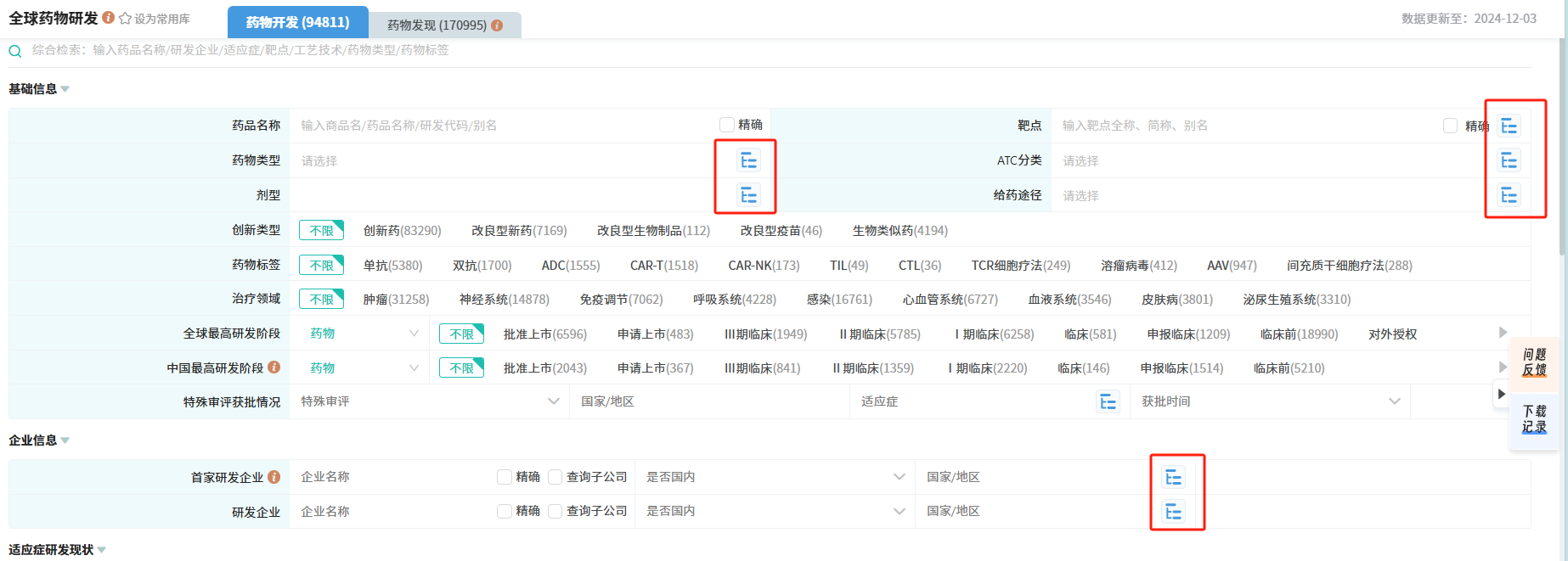
Task: Toggle 不限 in 中国最高研发阶段 row
Action: click(x=461, y=367)
